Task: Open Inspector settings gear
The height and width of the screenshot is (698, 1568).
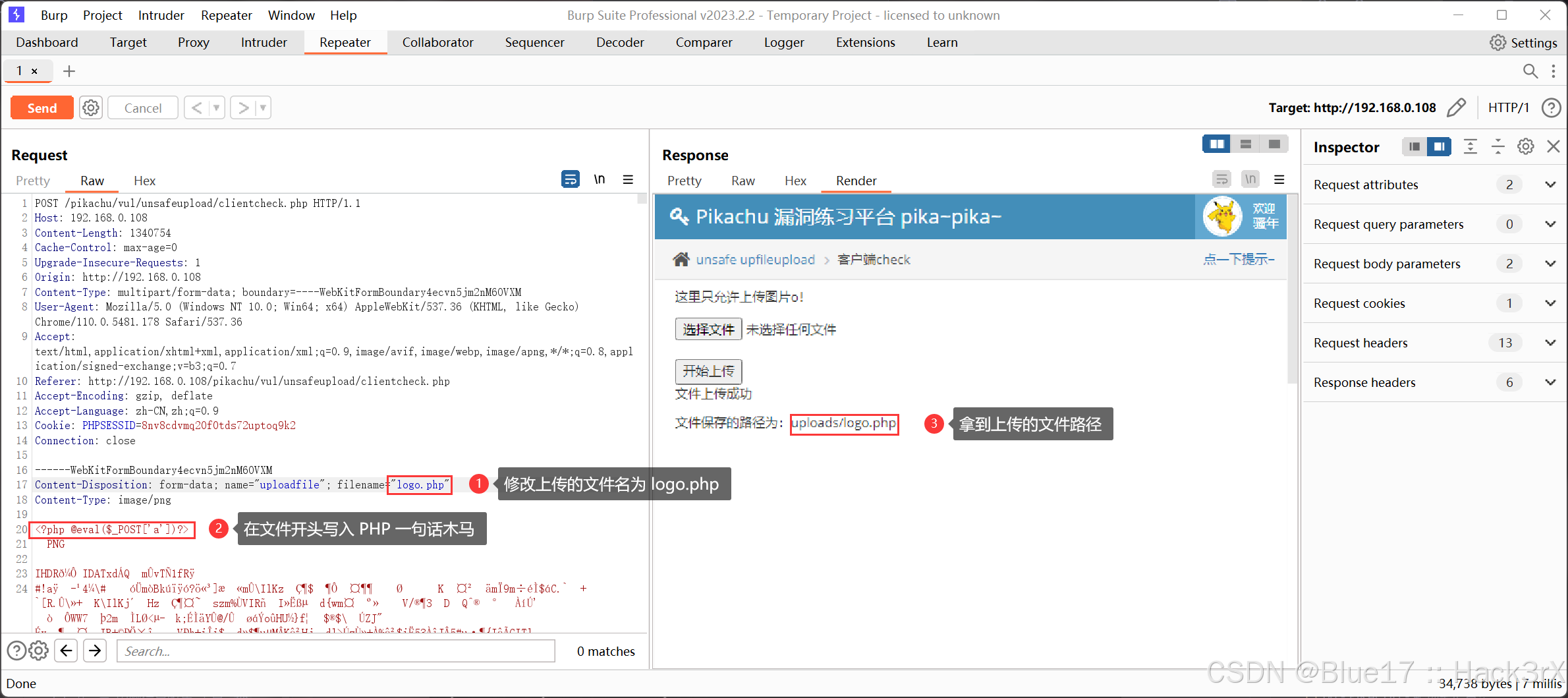Action: [1526, 146]
